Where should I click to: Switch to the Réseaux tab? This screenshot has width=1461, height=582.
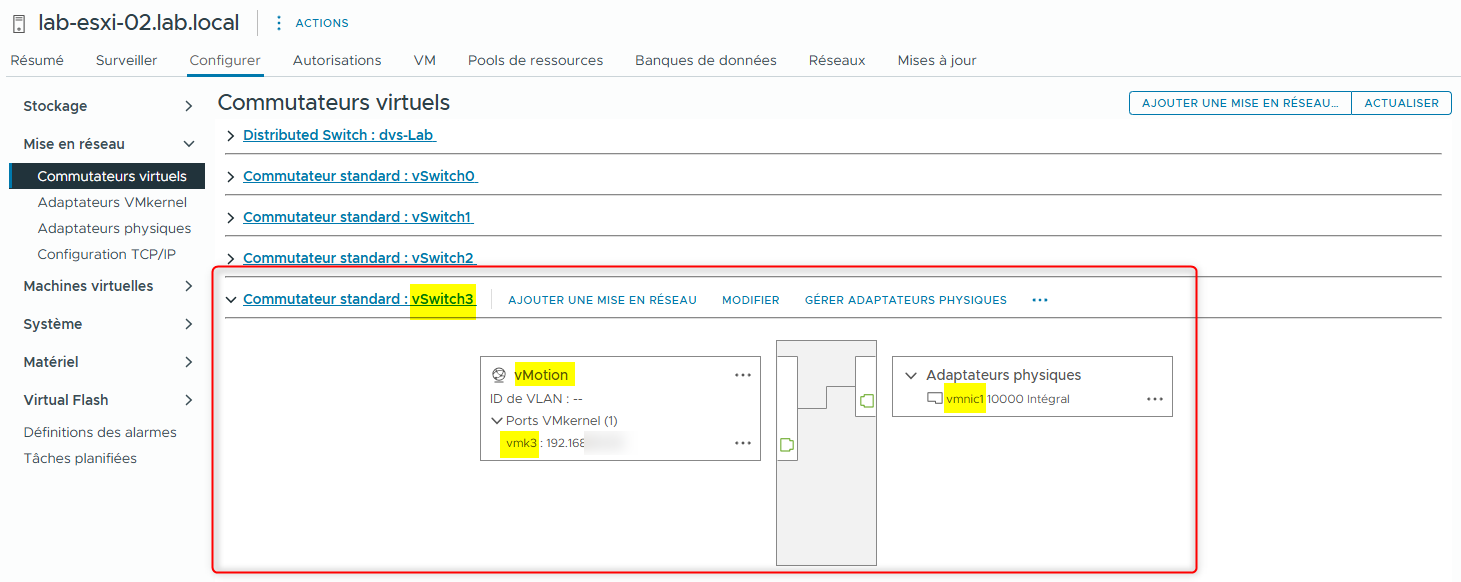tap(836, 60)
